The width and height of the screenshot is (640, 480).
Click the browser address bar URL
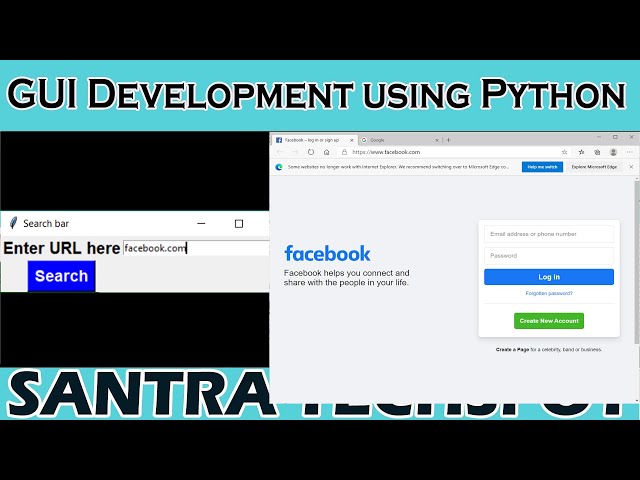click(386, 152)
